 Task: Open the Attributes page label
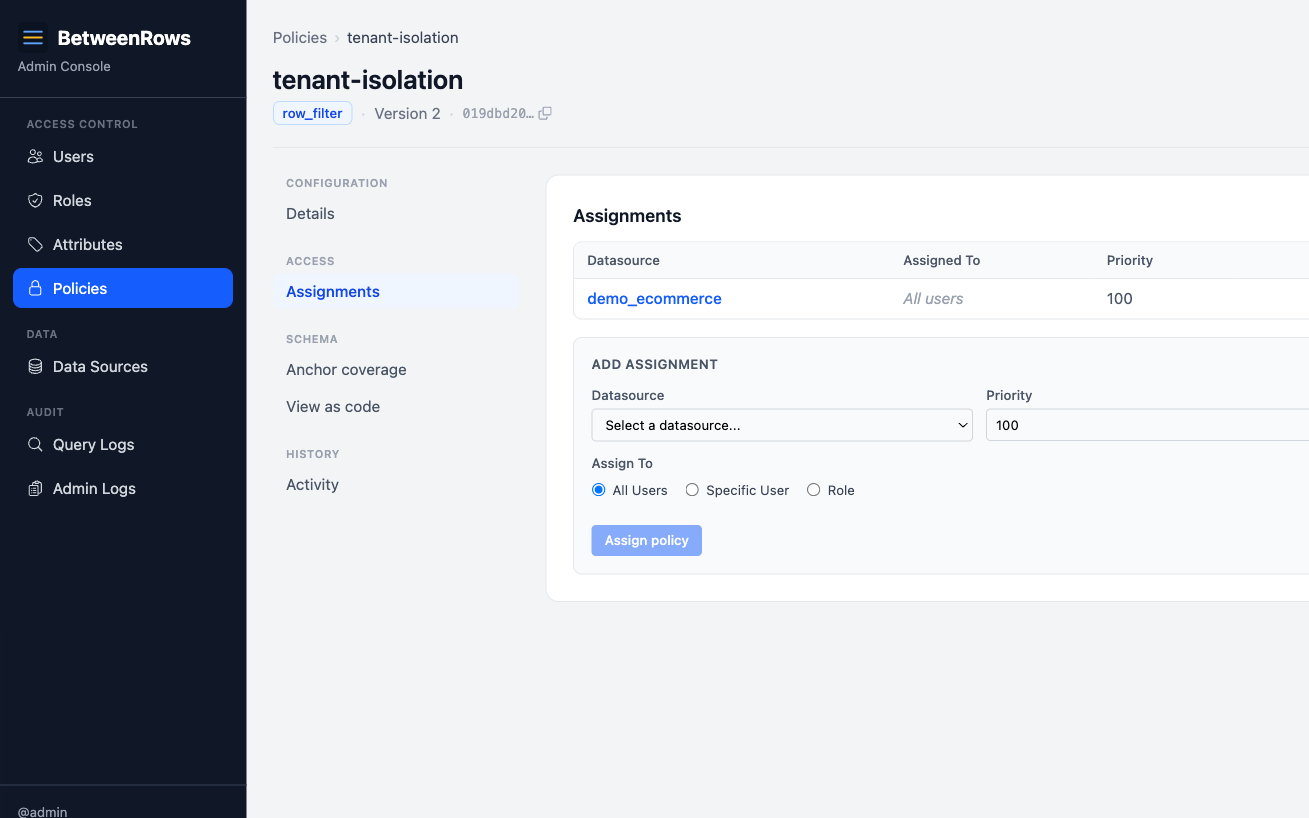(88, 245)
